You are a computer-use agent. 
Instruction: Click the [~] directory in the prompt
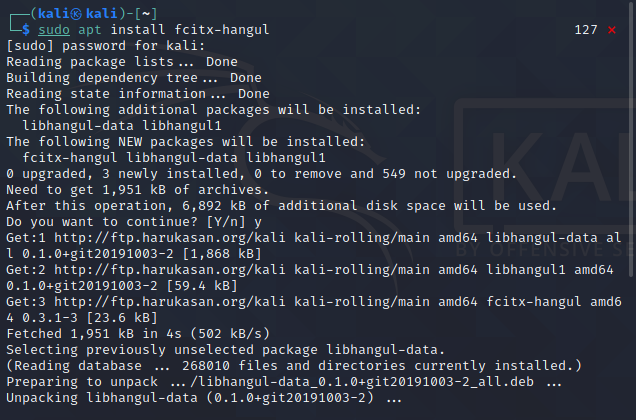click(119, 13)
